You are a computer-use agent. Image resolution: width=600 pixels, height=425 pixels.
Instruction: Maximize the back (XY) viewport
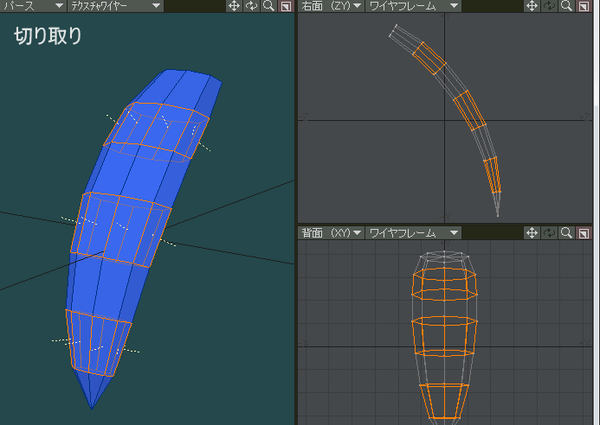click(584, 233)
